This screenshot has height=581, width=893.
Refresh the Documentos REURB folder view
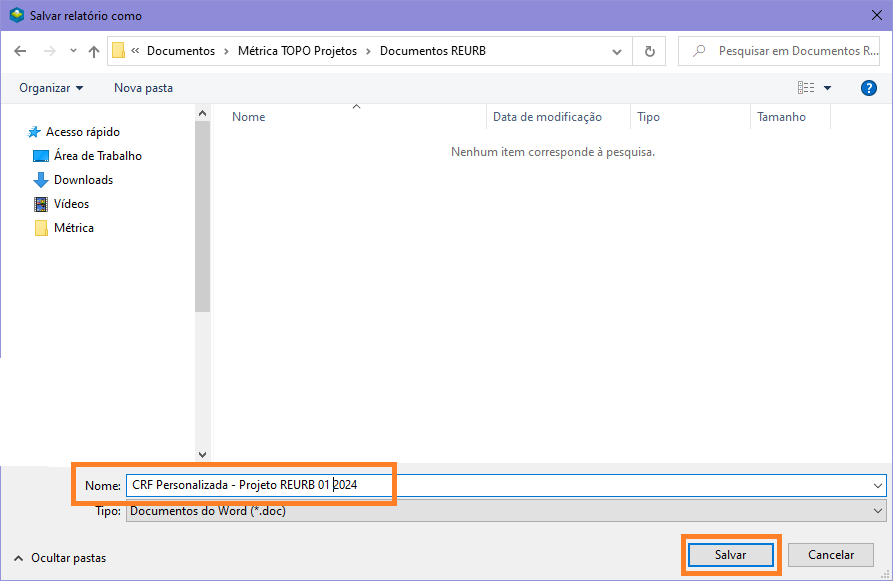coord(650,51)
